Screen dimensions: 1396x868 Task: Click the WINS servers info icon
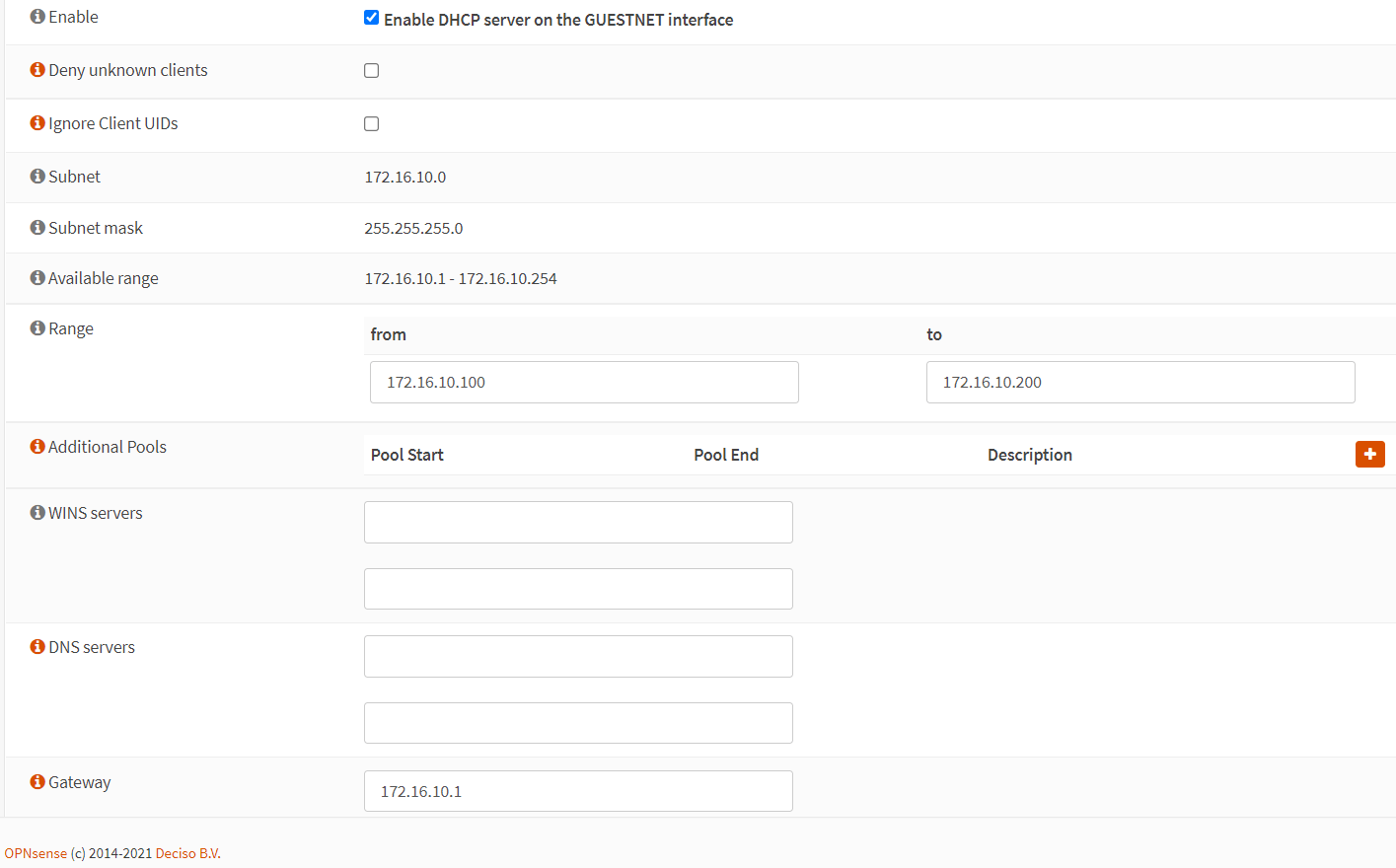click(37, 513)
